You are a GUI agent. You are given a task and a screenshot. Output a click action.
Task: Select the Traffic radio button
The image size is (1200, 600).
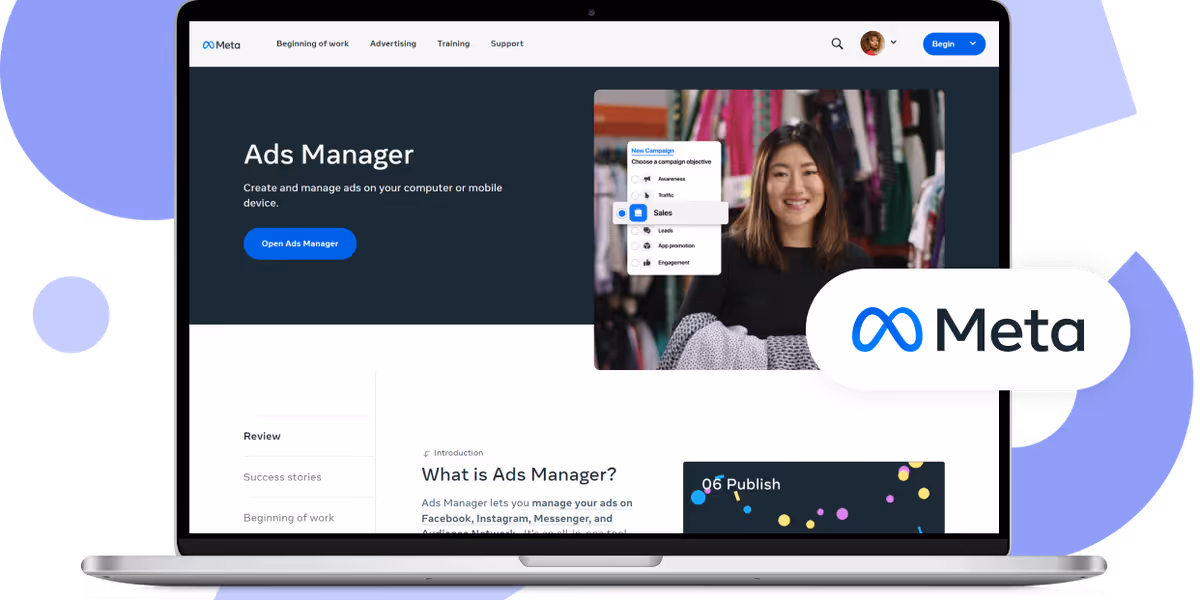click(x=634, y=195)
